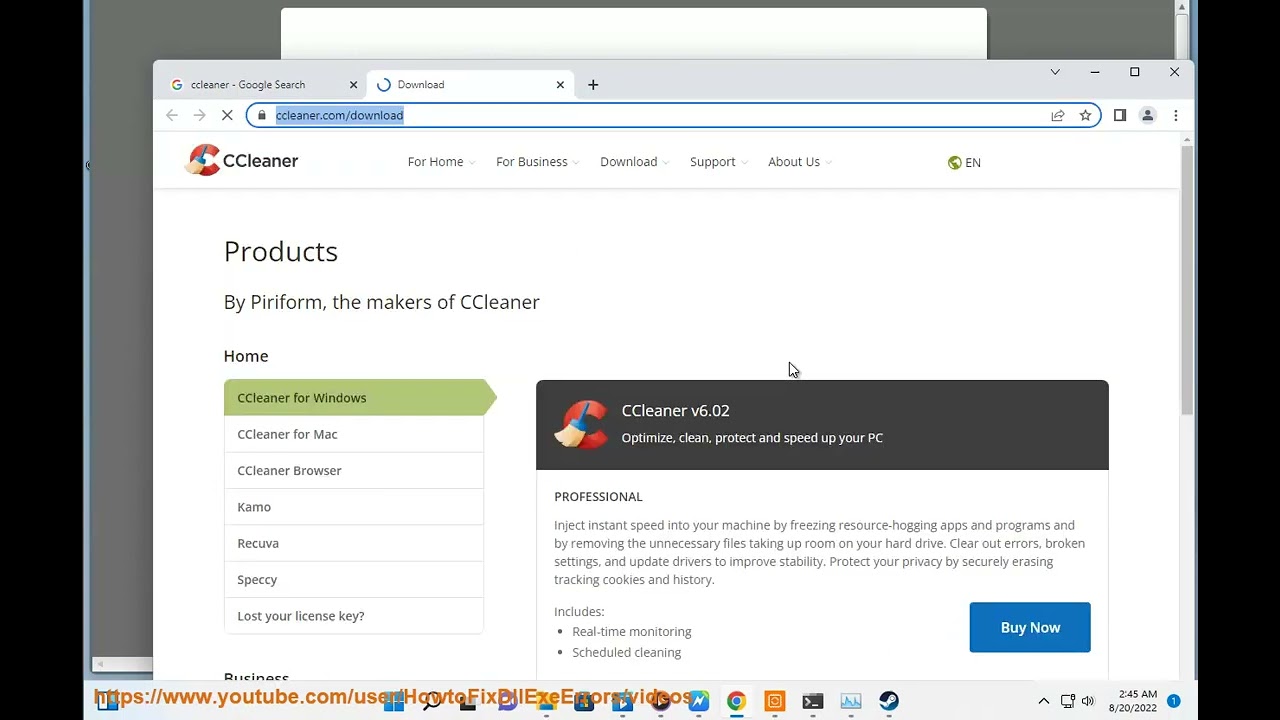The image size is (1280, 720).
Task: Open Steam from the taskbar
Action: coord(889,701)
